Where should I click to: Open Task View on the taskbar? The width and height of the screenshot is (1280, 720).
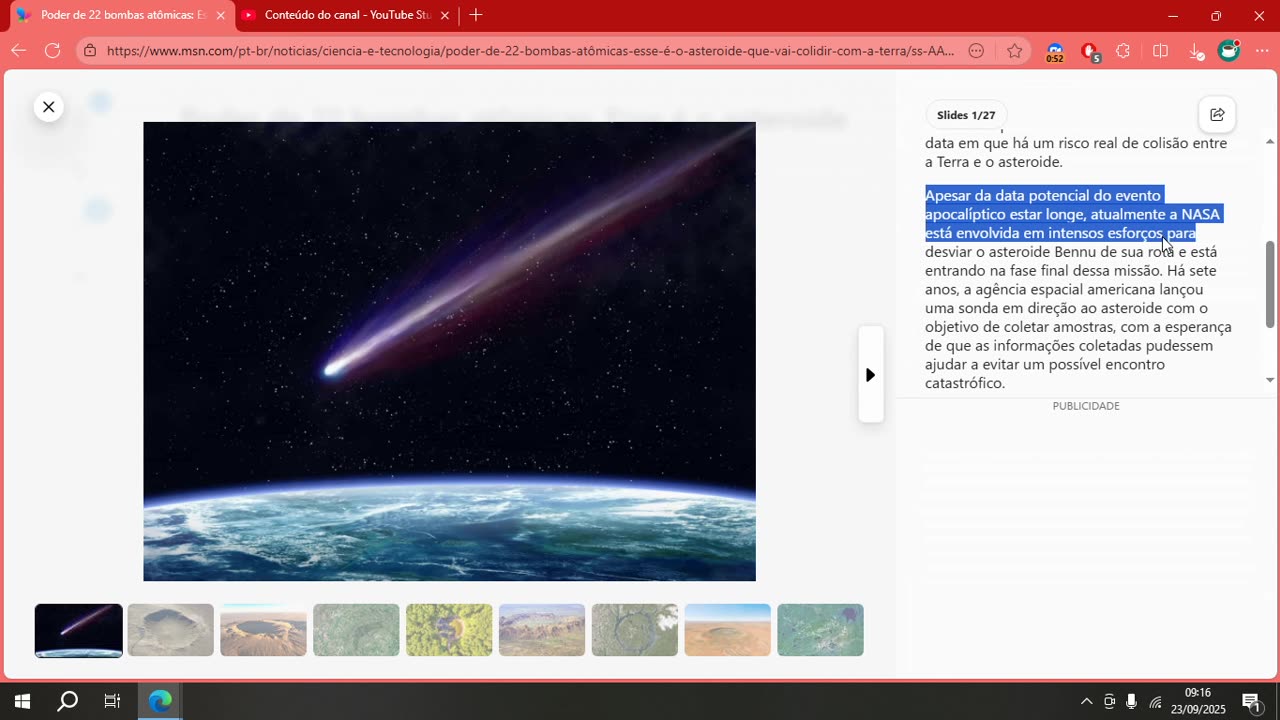[x=112, y=701]
